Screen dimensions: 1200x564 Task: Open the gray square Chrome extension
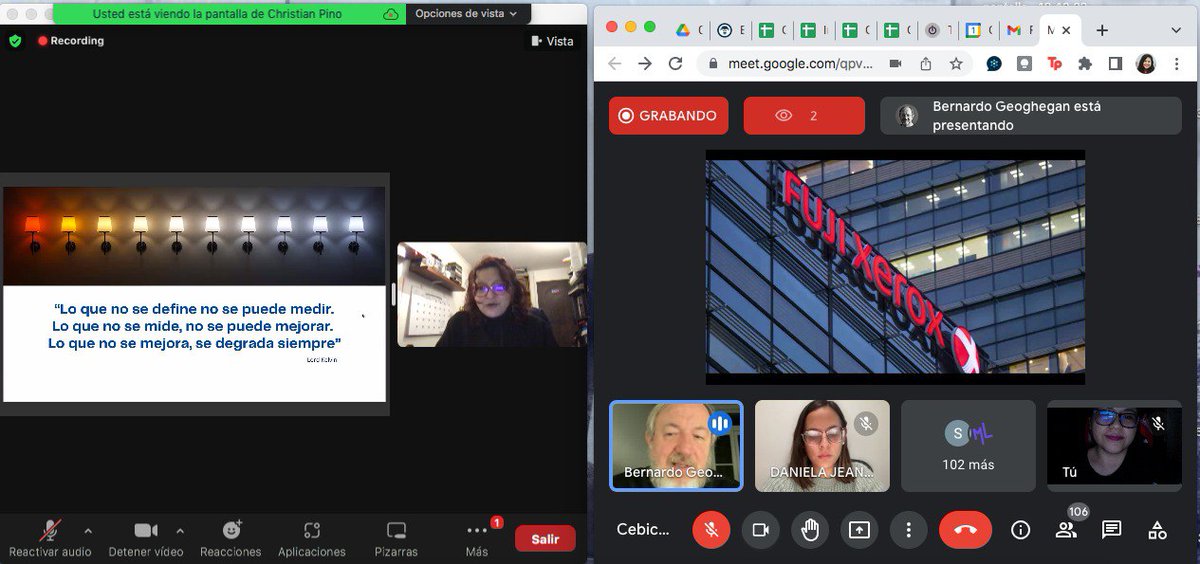(1024, 63)
